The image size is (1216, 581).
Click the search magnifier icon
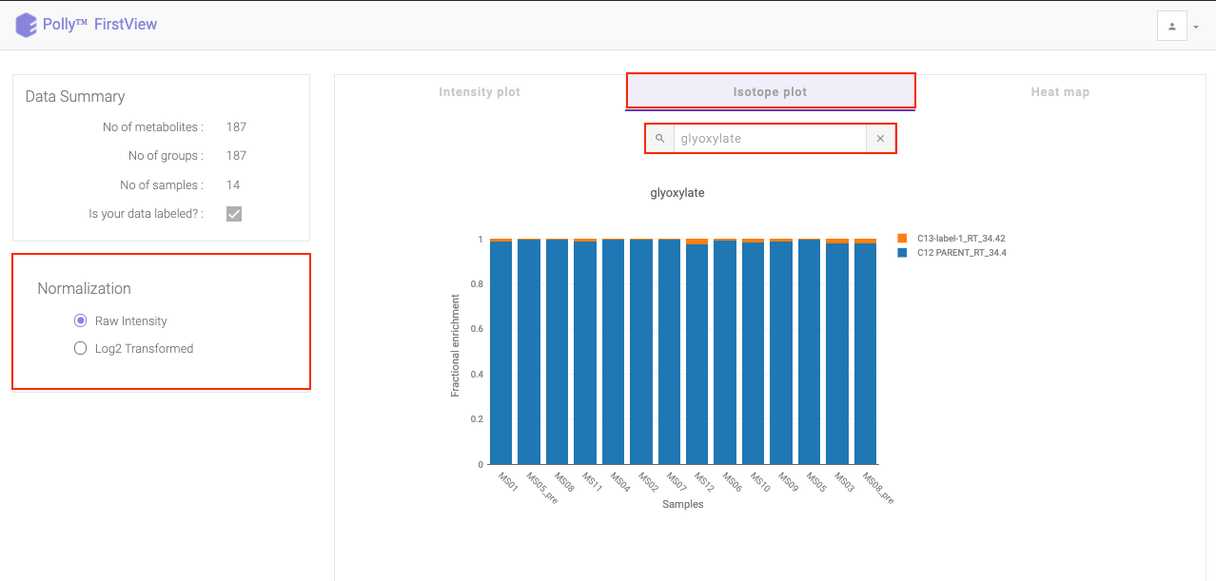pyautogui.click(x=660, y=139)
